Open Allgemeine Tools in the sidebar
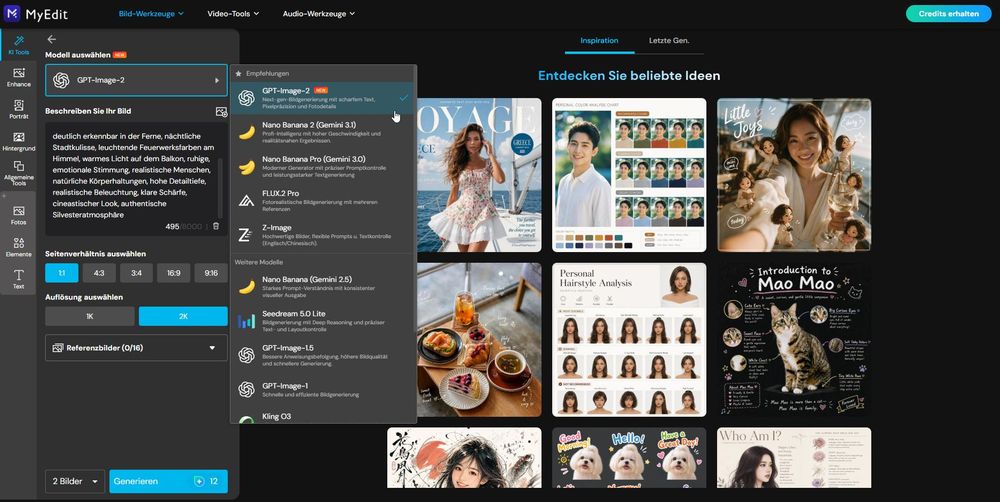This screenshot has height=502, width=1000. [x=18, y=173]
